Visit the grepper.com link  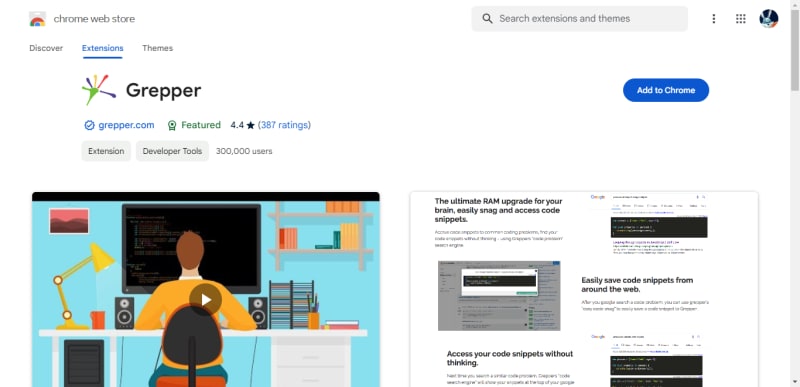click(127, 125)
